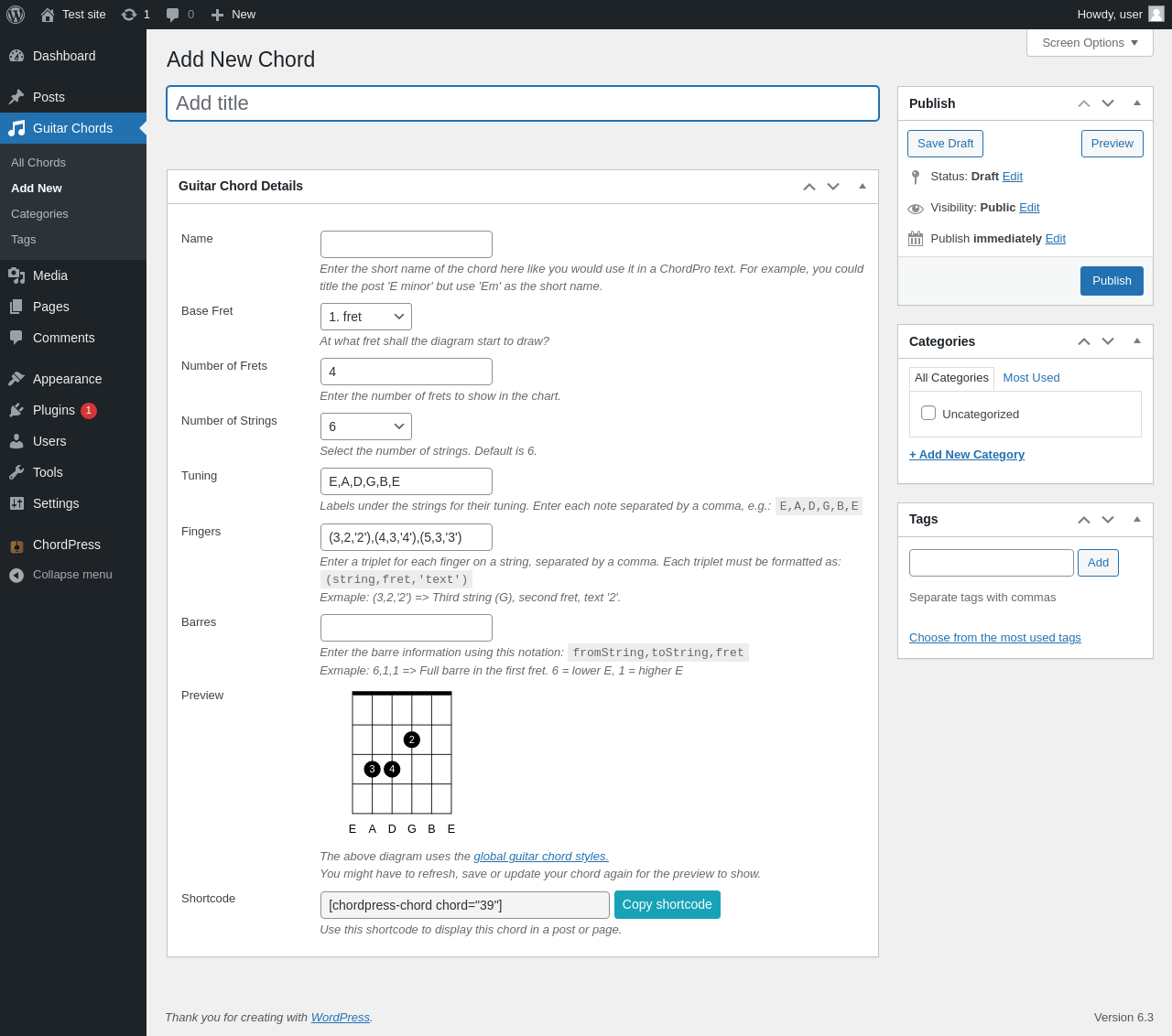This screenshot has height=1036, width=1172.
Task: Open comments bubble in admin bar
Action: [x=179, y=15]
